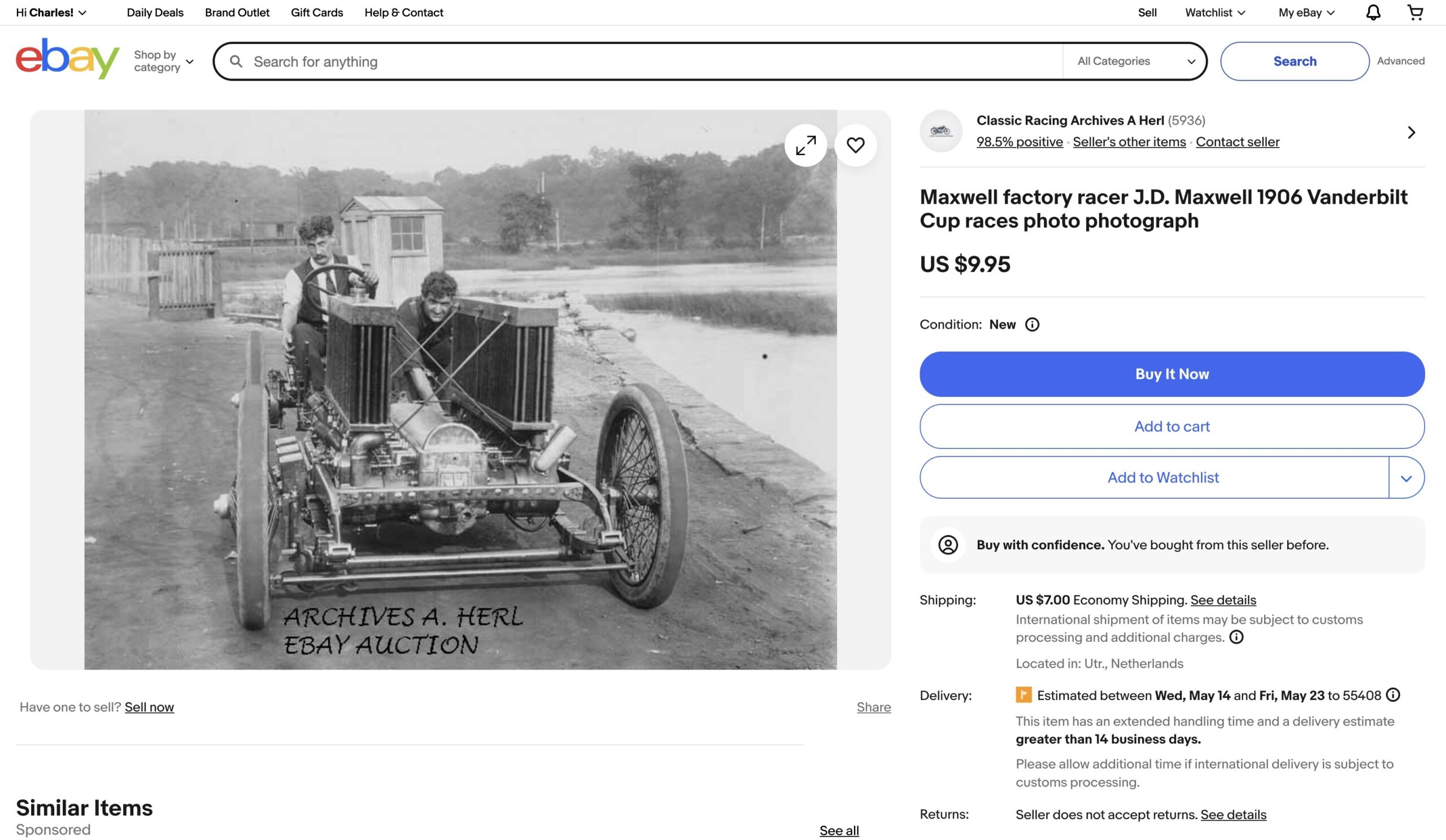1446x840 pixels.
Task: Expand the Shop by category dropdown
Action: (164, 62)
